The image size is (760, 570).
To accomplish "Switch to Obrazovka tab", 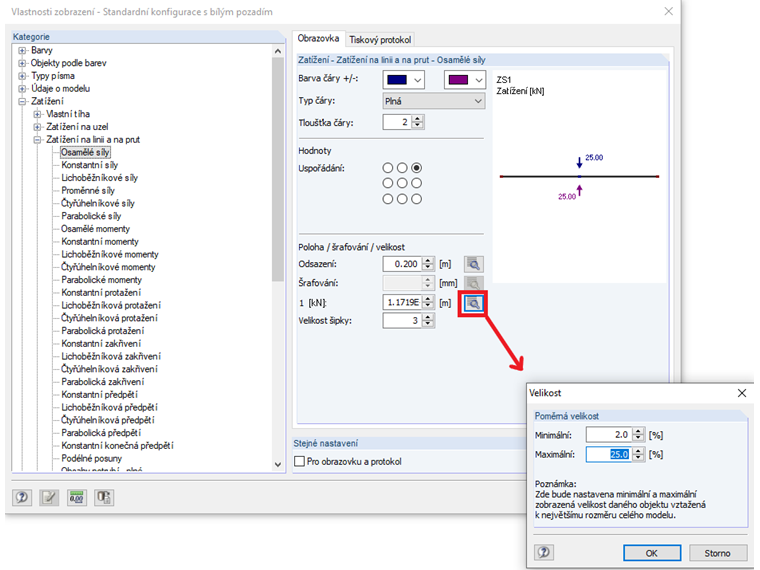I will tap(318, 38).
